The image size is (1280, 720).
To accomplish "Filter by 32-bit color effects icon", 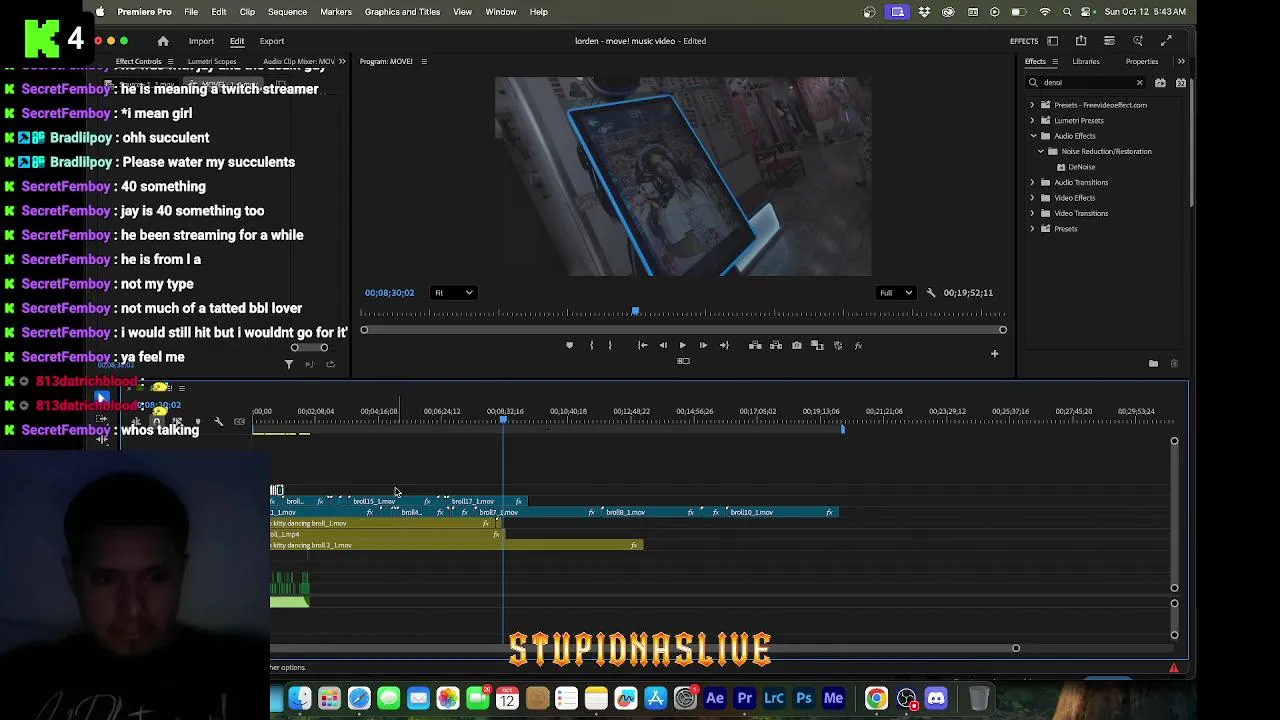I will 1181,83.
